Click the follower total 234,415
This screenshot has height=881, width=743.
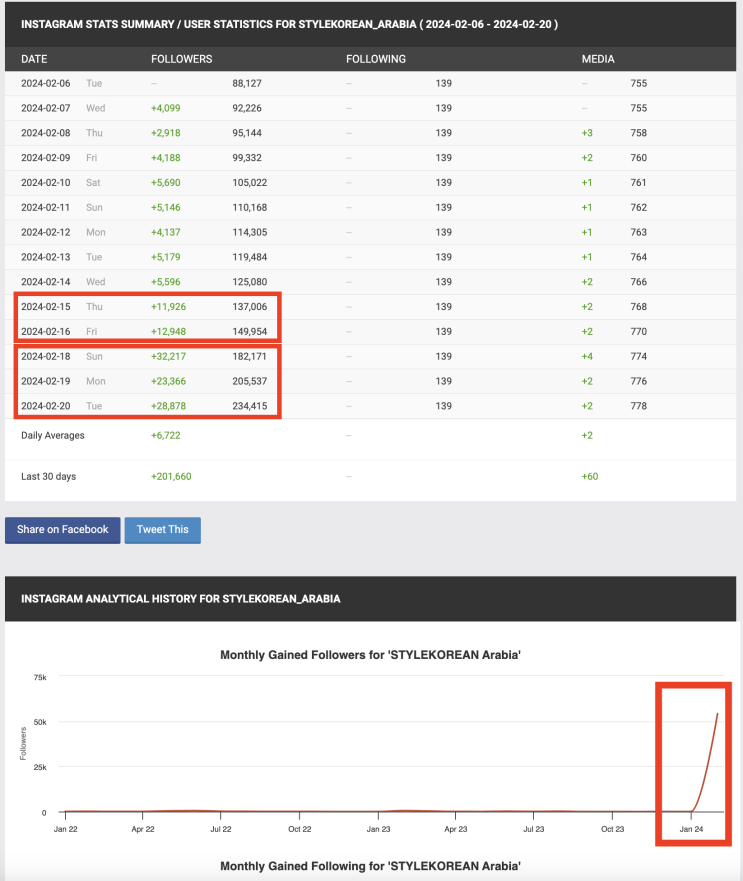(250, 406)
